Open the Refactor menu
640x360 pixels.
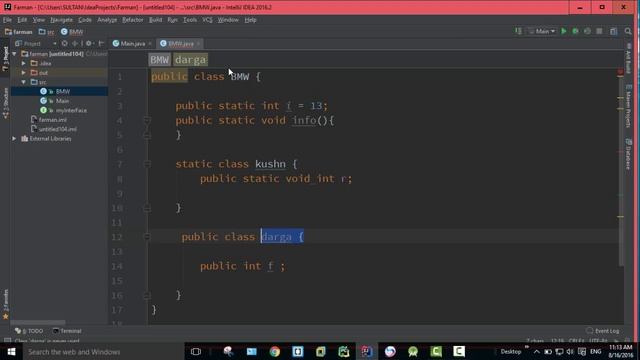pos(133,20)
